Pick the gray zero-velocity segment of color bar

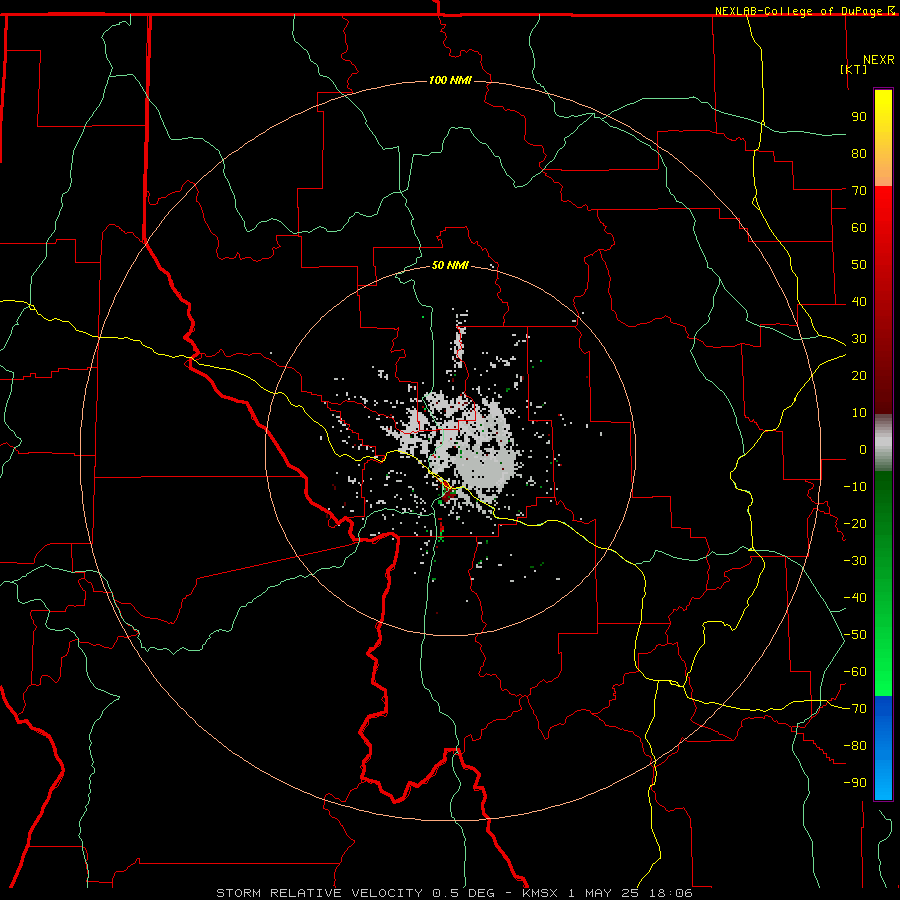pos(883,442)
